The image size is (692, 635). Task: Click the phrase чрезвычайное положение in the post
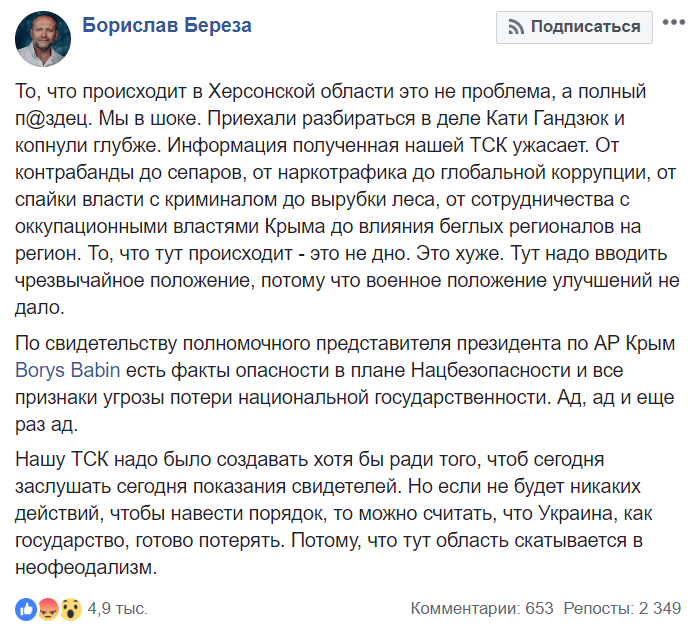pos(135,281)
